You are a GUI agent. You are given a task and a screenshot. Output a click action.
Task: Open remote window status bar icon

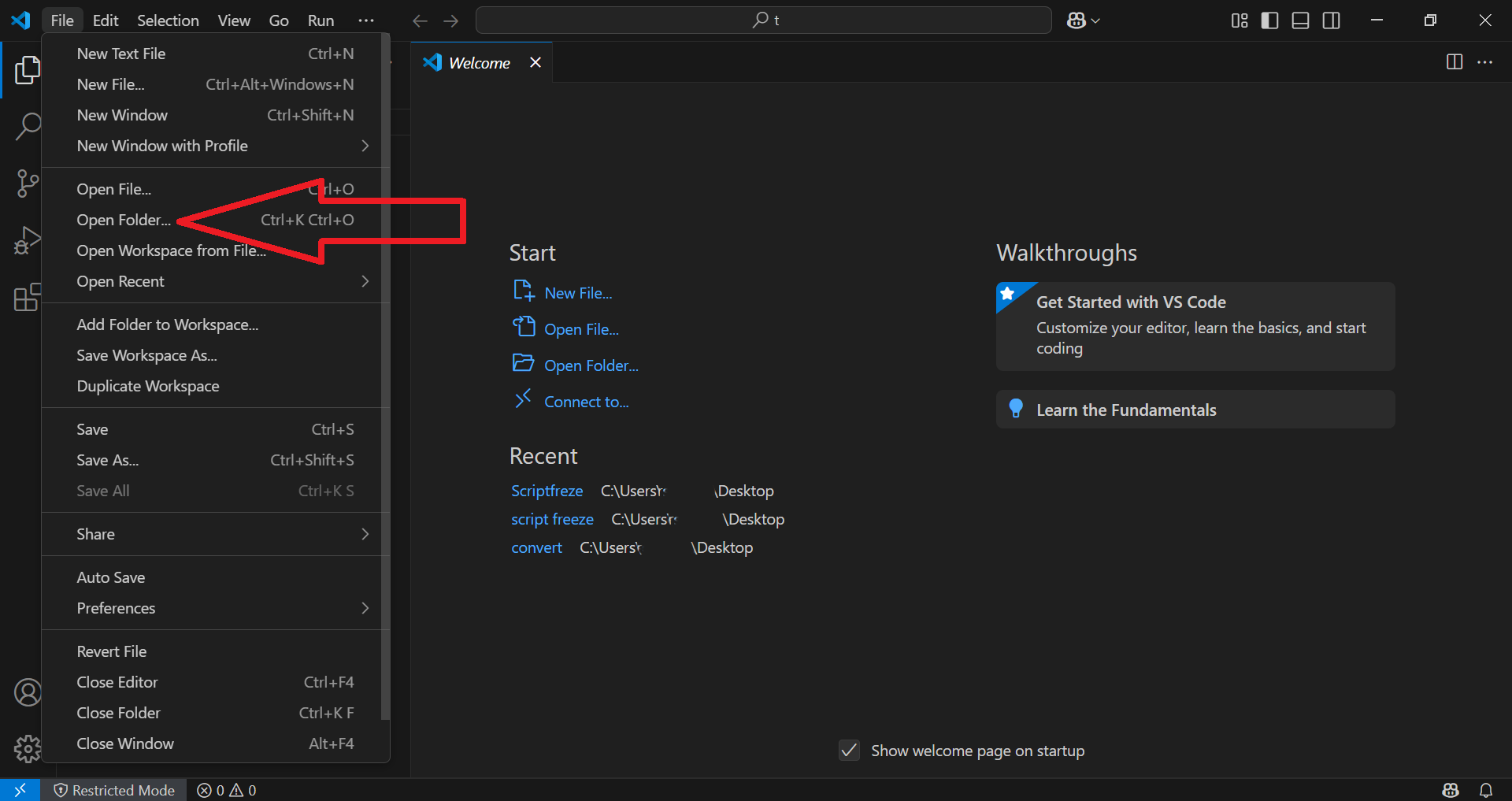tap(20, 789)
